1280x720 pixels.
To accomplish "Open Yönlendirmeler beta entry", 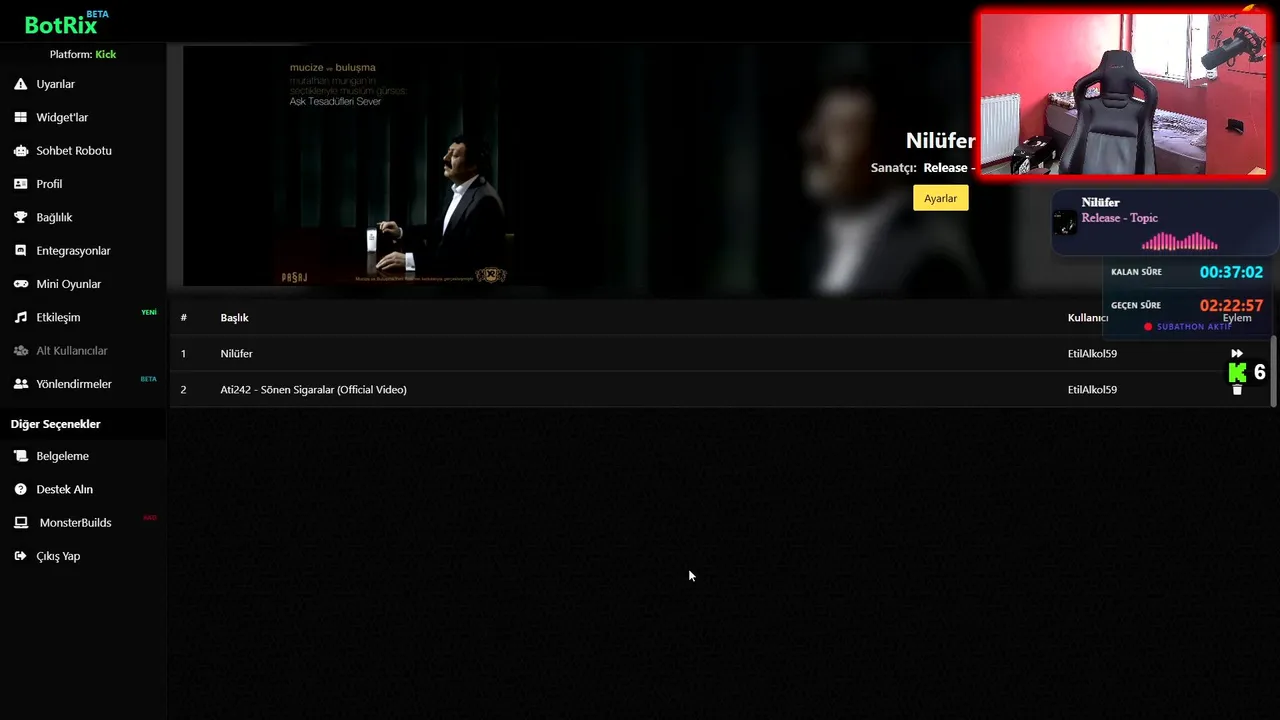I will (x=74, y=384).
